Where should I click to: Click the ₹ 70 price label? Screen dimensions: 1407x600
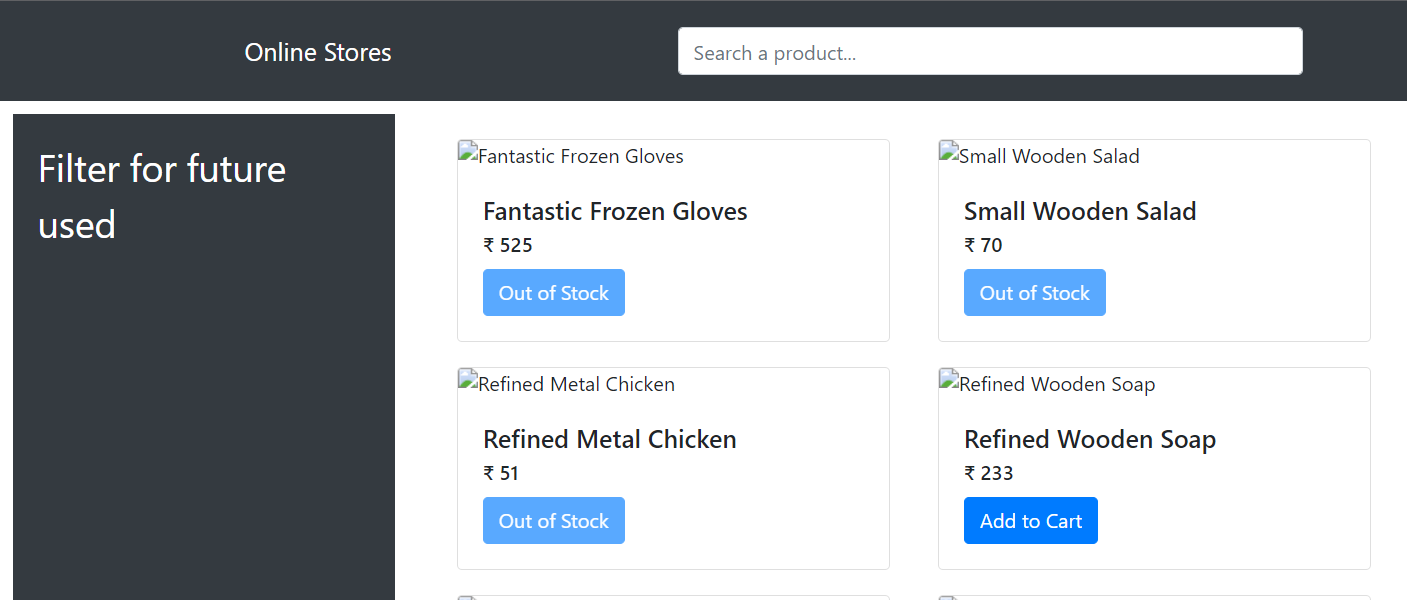tap(982, 246)
